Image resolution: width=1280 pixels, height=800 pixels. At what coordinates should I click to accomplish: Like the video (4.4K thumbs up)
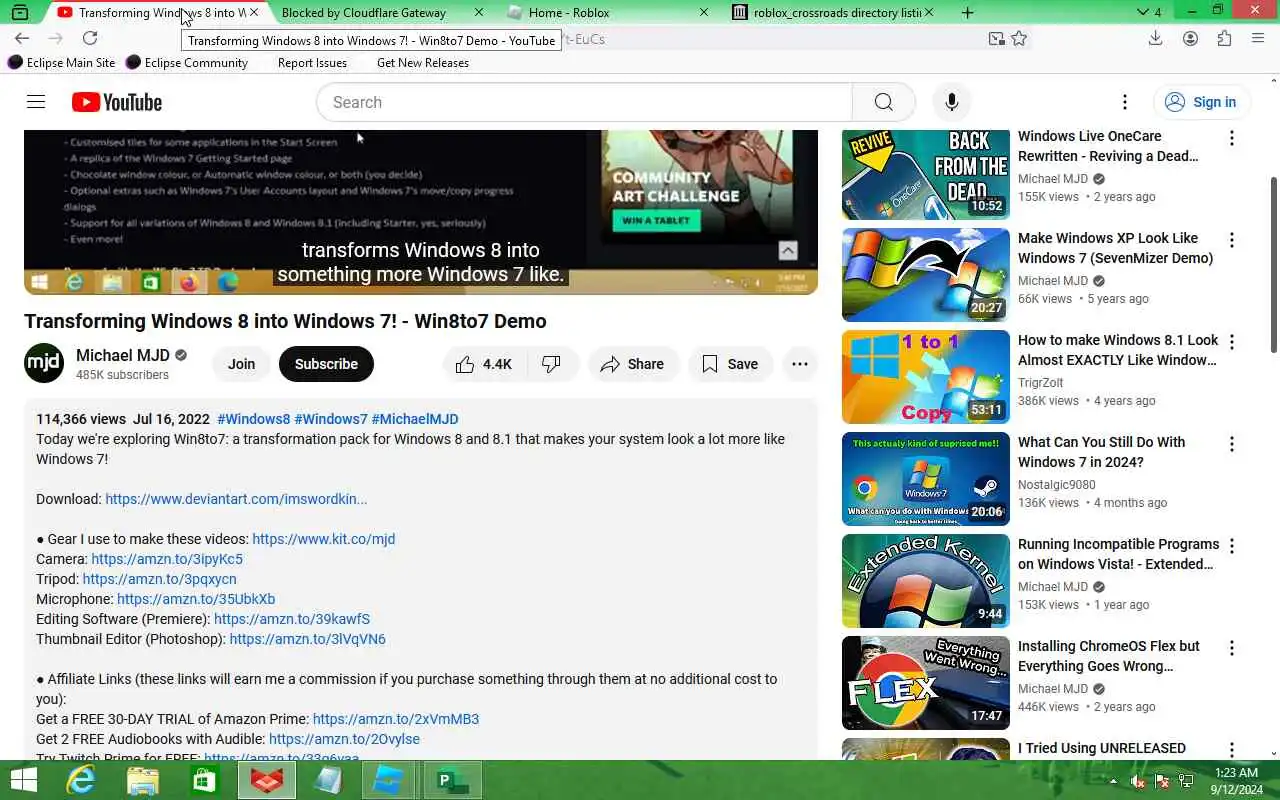tap(483, 364)
